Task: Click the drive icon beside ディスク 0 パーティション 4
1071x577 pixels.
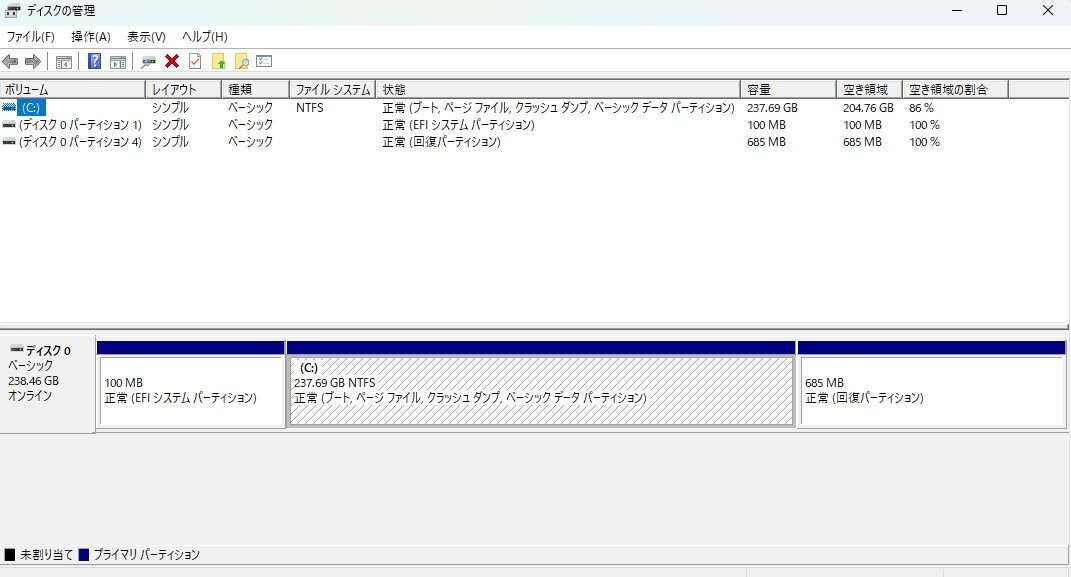Action: point(9,142)
